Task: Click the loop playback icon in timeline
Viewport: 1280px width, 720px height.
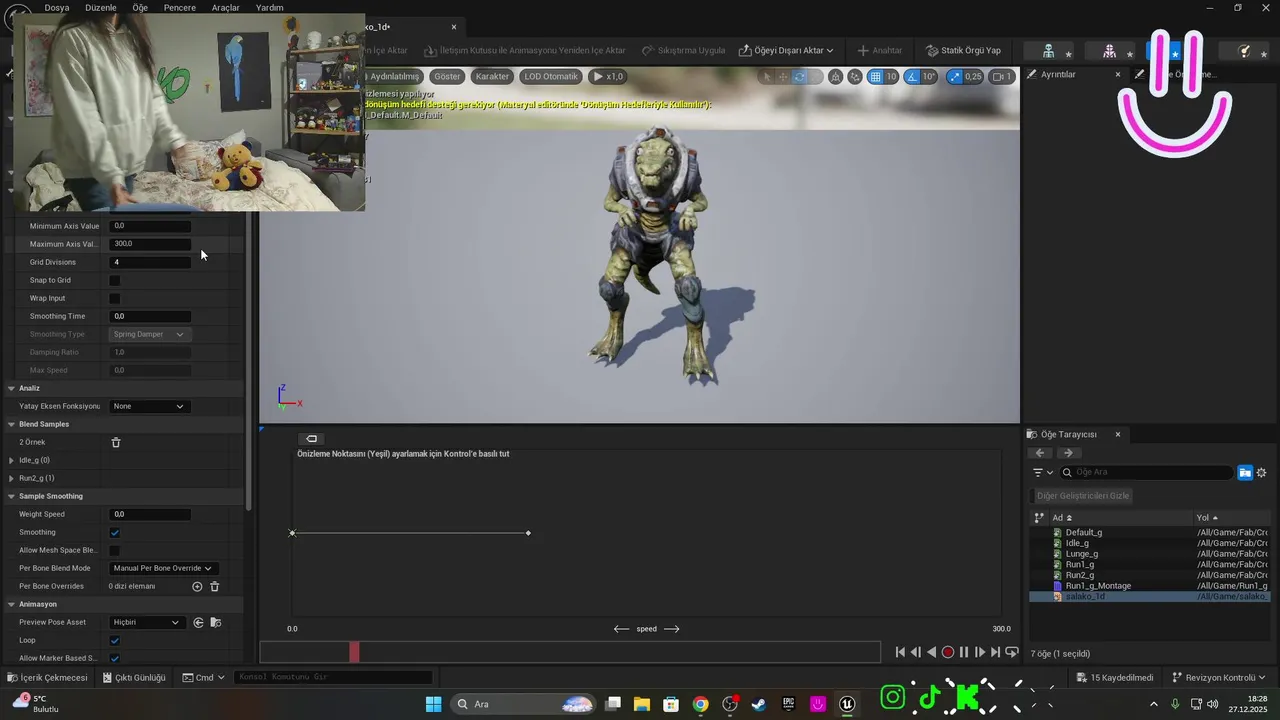Action: tap(1011, 652)
